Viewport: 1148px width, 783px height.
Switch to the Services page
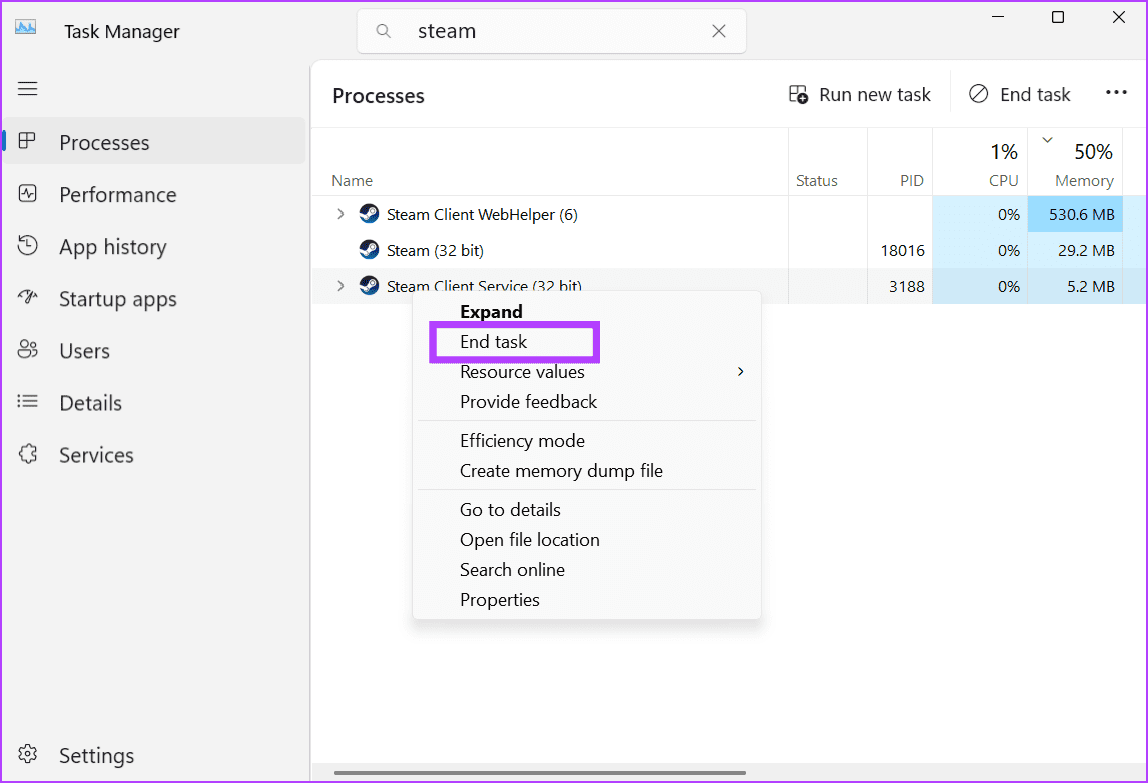pos(96,455)
